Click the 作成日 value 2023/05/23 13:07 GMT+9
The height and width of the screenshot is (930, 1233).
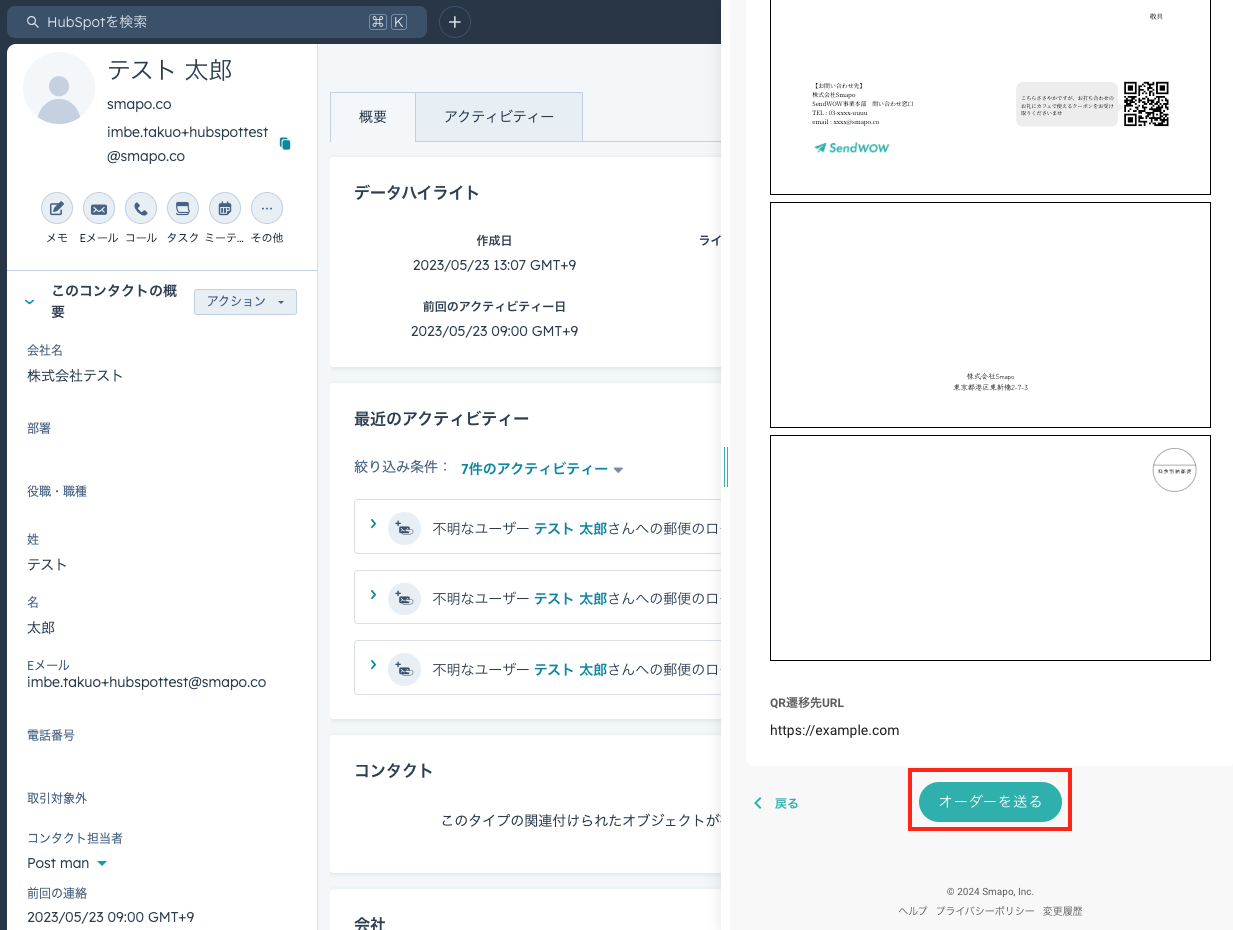click(494, 265)
